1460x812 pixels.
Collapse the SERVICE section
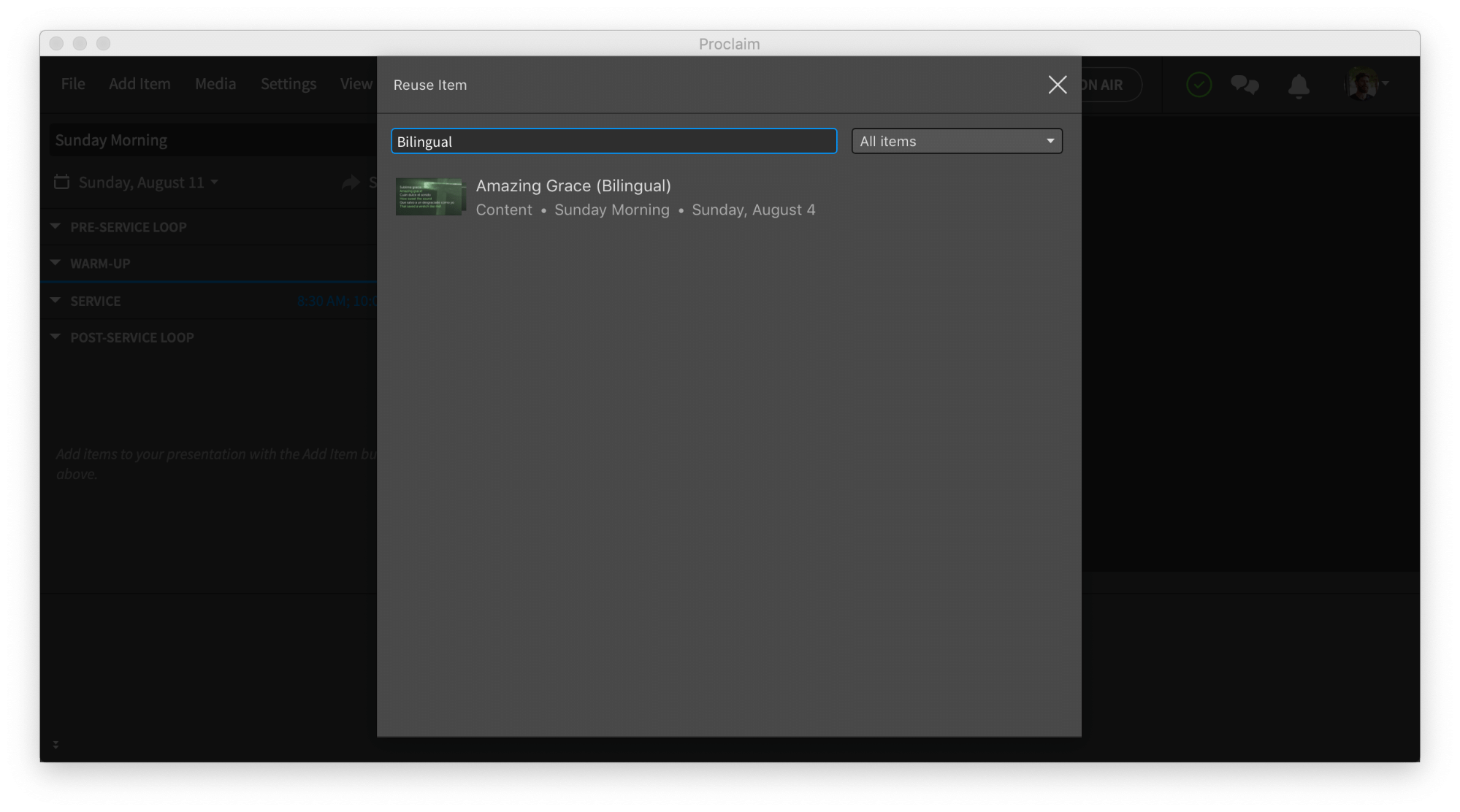pyautogui.click(x=56, y=300)
